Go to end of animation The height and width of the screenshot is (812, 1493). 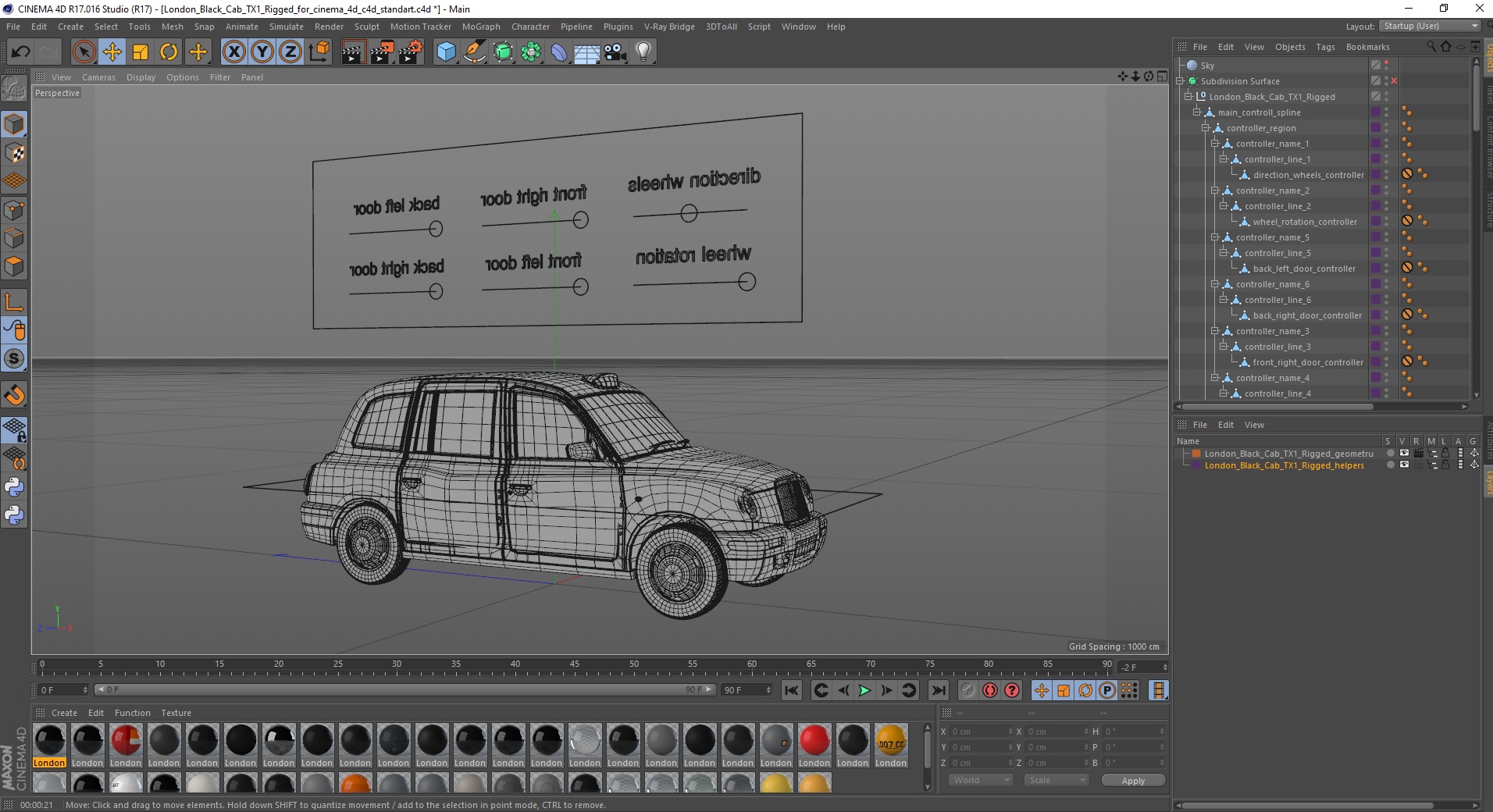point(939,690)
